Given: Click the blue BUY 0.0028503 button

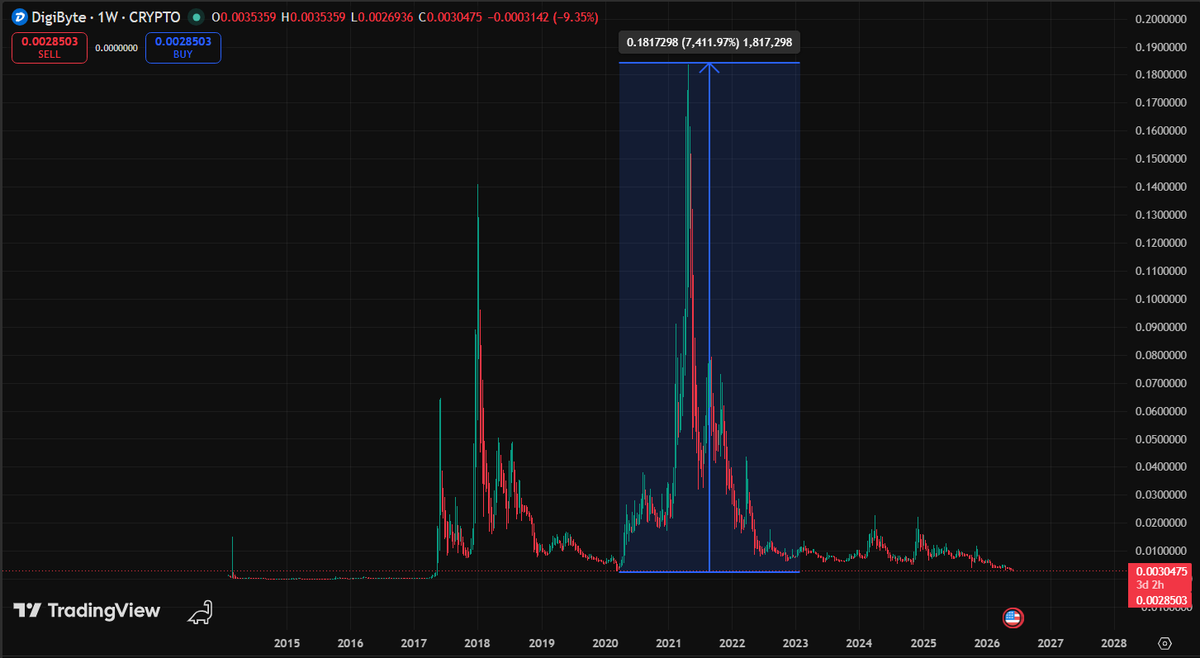Looking at the screenshot, I should tap(183, 48).
